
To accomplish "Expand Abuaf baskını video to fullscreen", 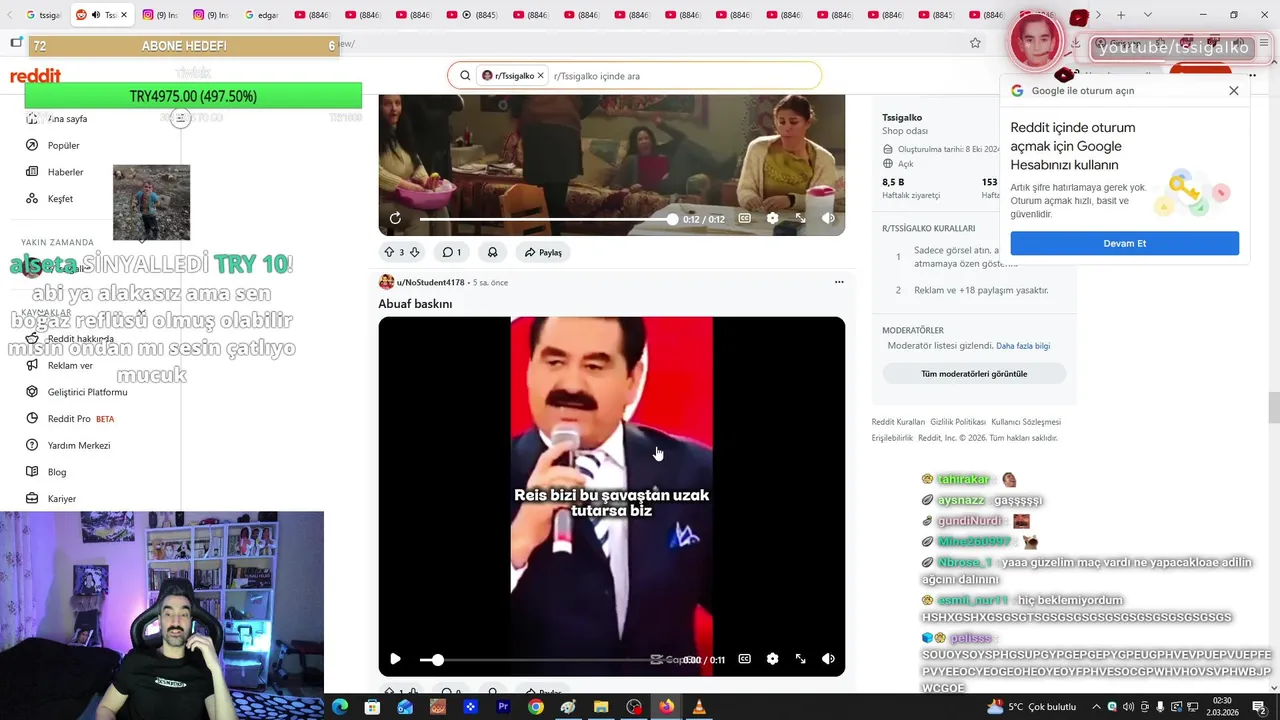I will 800,659.
